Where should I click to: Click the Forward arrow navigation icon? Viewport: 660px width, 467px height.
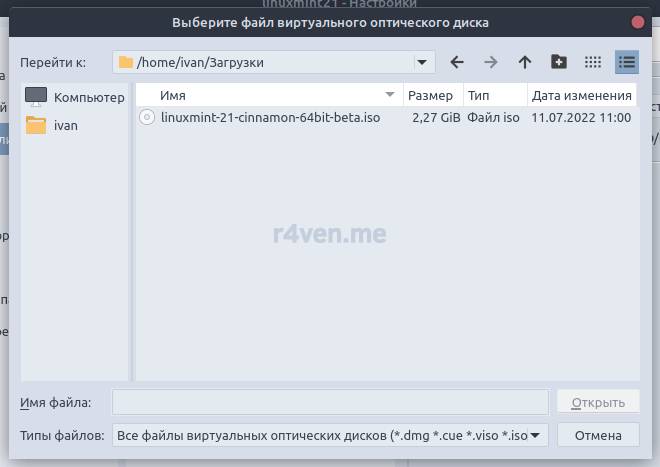(491, 62)
